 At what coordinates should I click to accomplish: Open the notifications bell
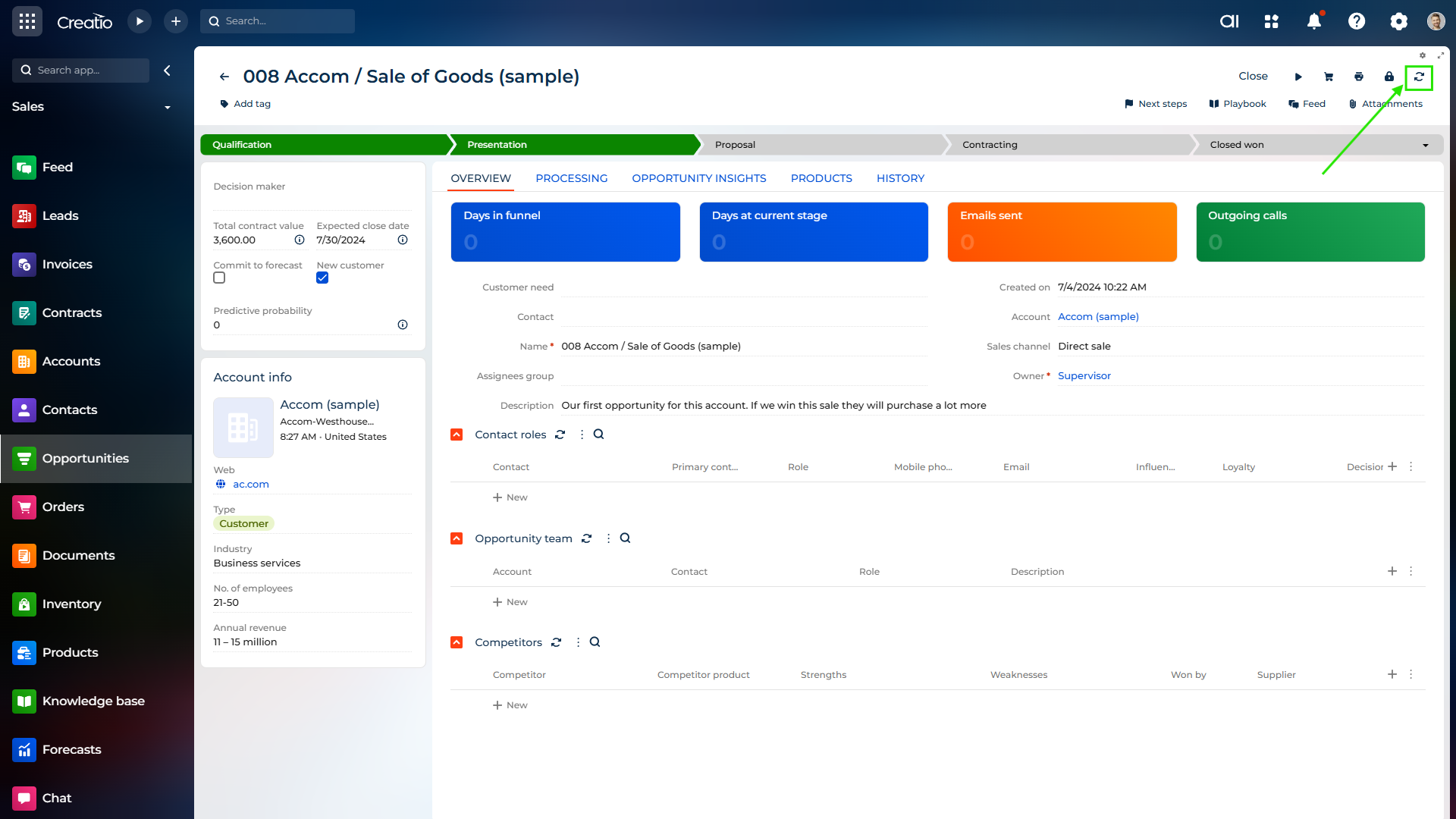click(1314, 21)
